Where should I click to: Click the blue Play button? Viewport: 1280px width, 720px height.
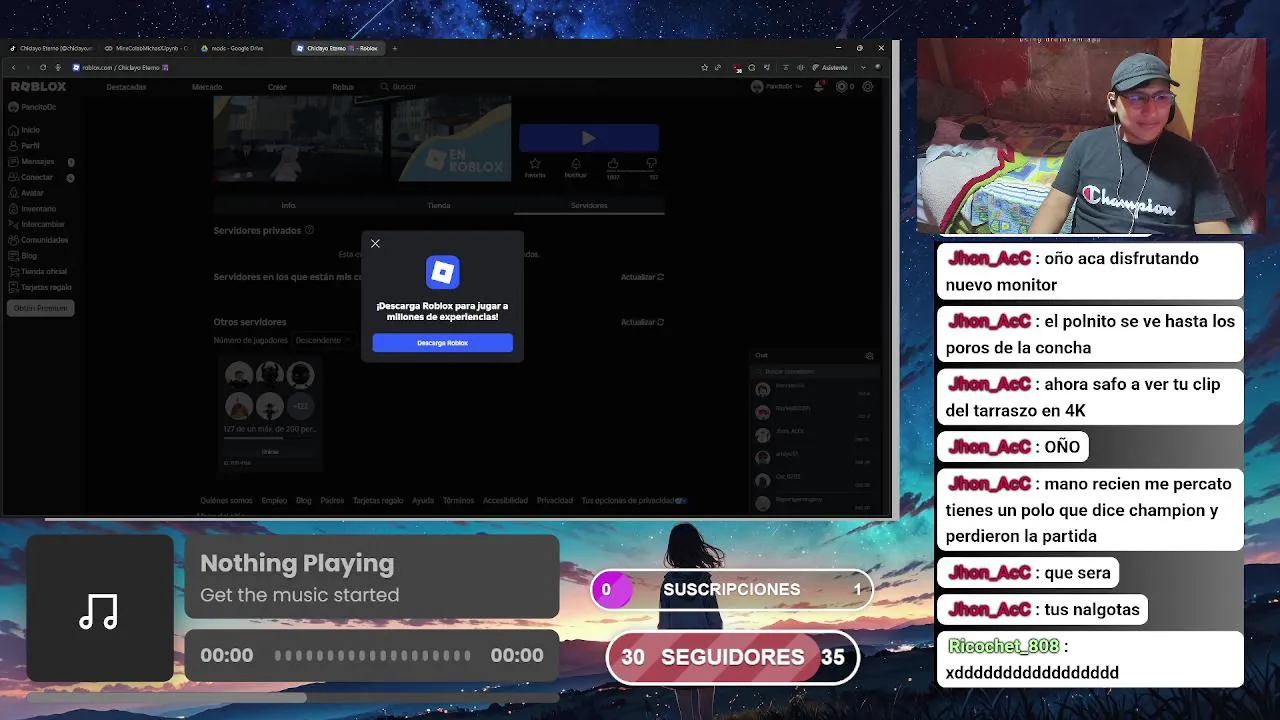[588, 138]
